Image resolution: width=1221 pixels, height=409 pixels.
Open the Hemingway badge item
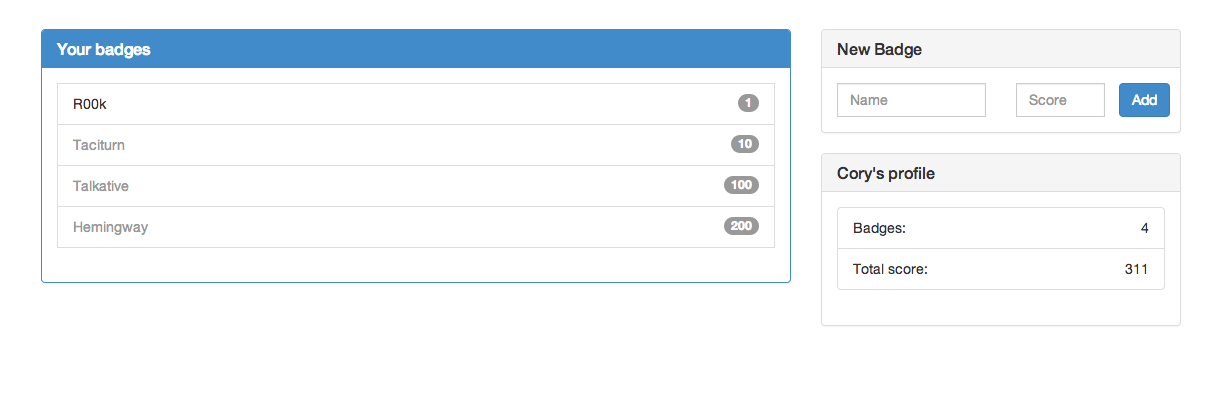pos(110,227)
